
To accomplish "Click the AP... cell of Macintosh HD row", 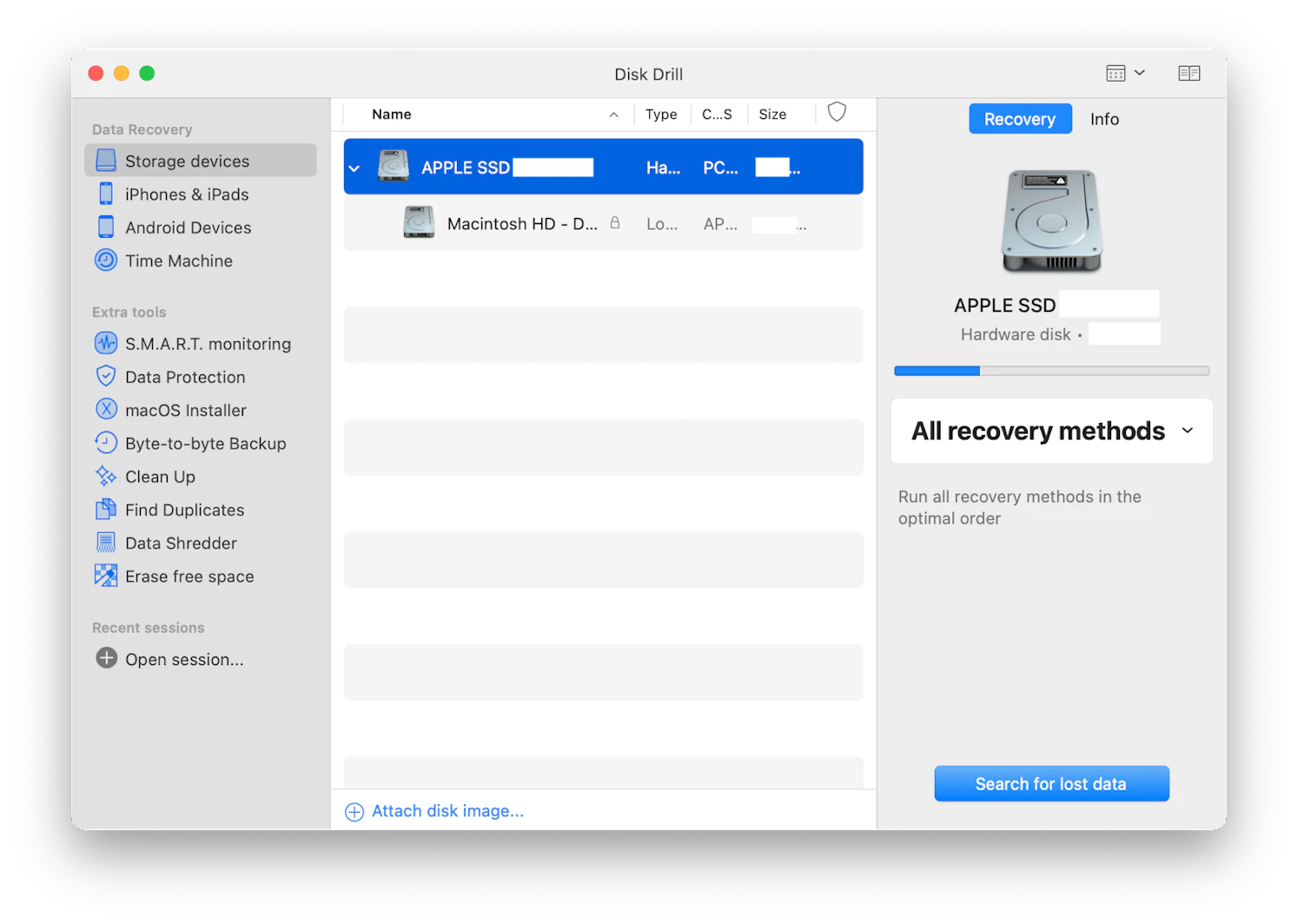I will coord(720,224).
